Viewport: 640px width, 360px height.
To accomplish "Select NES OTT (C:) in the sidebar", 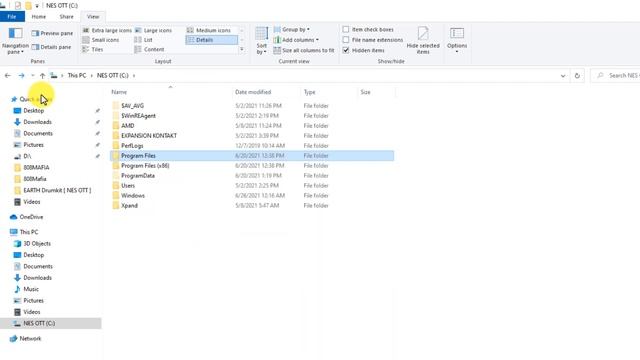I will pyautogui.click(x=51, y=323).
